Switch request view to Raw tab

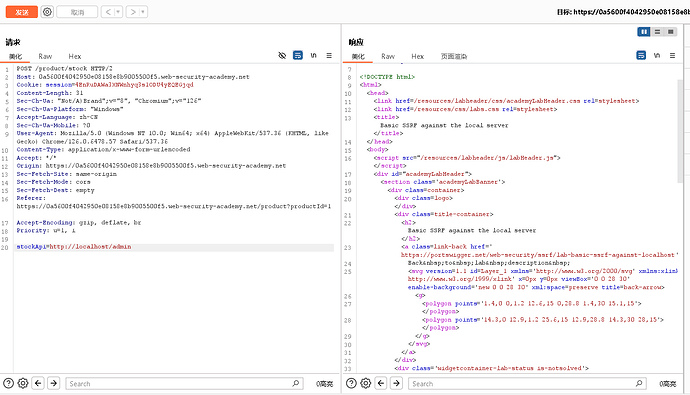pyautogui.click(x=45, y=56)
